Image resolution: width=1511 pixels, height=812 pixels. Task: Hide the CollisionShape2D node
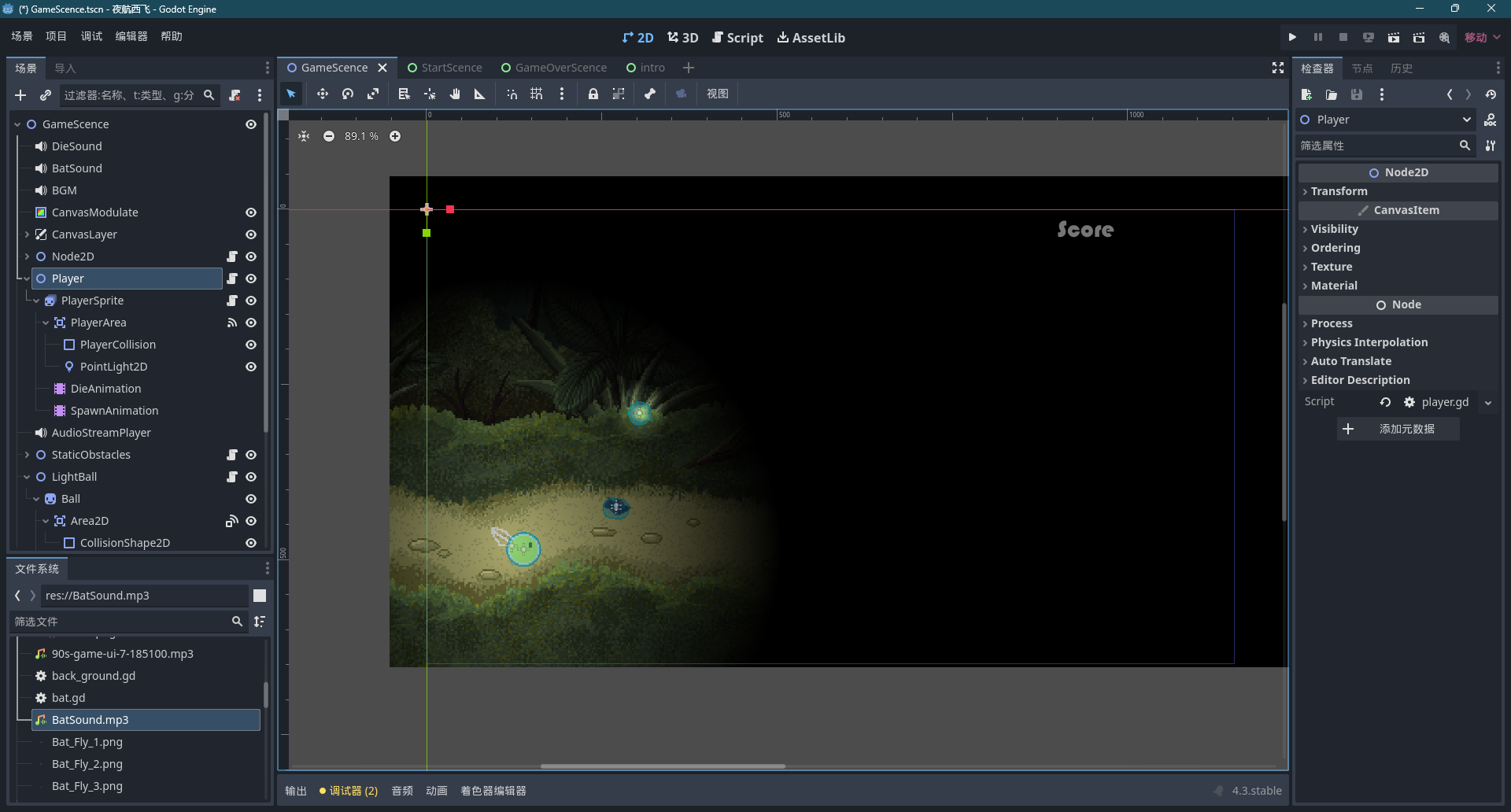click(x=251, y=543)
